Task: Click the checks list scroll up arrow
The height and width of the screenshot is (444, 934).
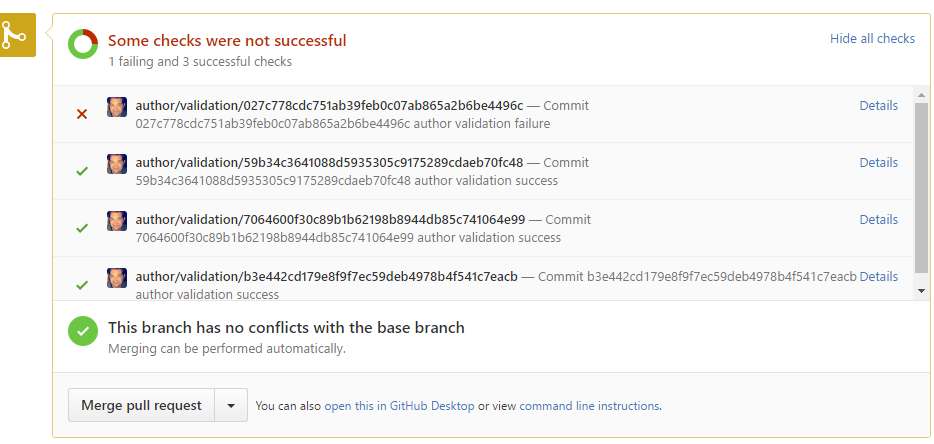Action: (x=921, y=95)
